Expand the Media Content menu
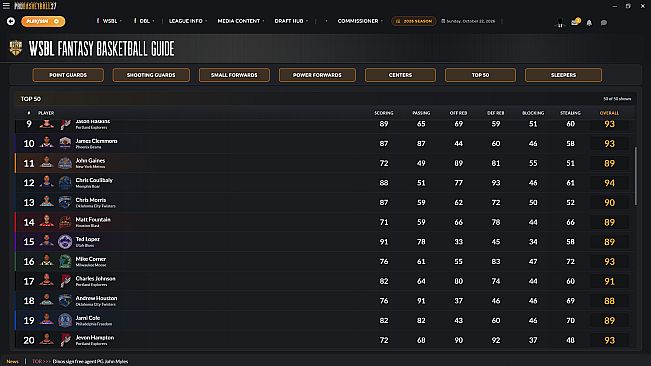This screenshot has width=651, height=366. pos(241,21)
